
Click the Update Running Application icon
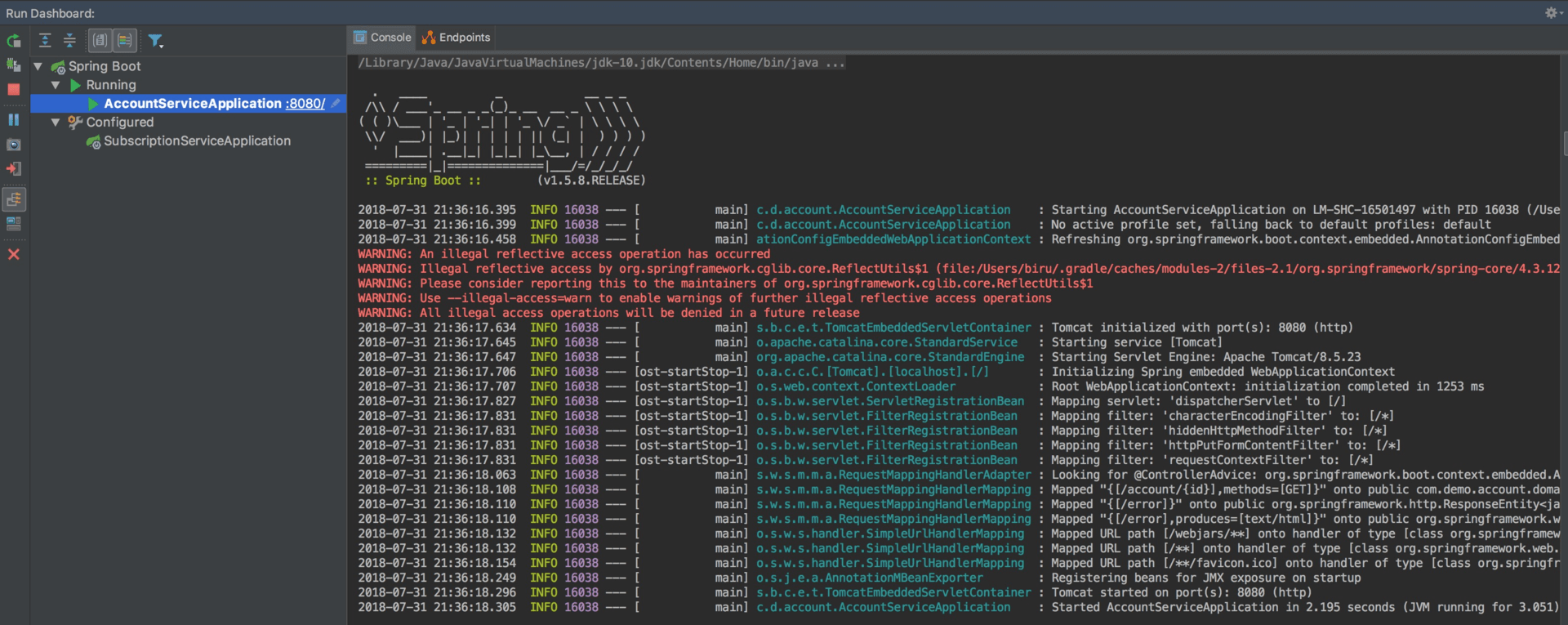point(14,65)
